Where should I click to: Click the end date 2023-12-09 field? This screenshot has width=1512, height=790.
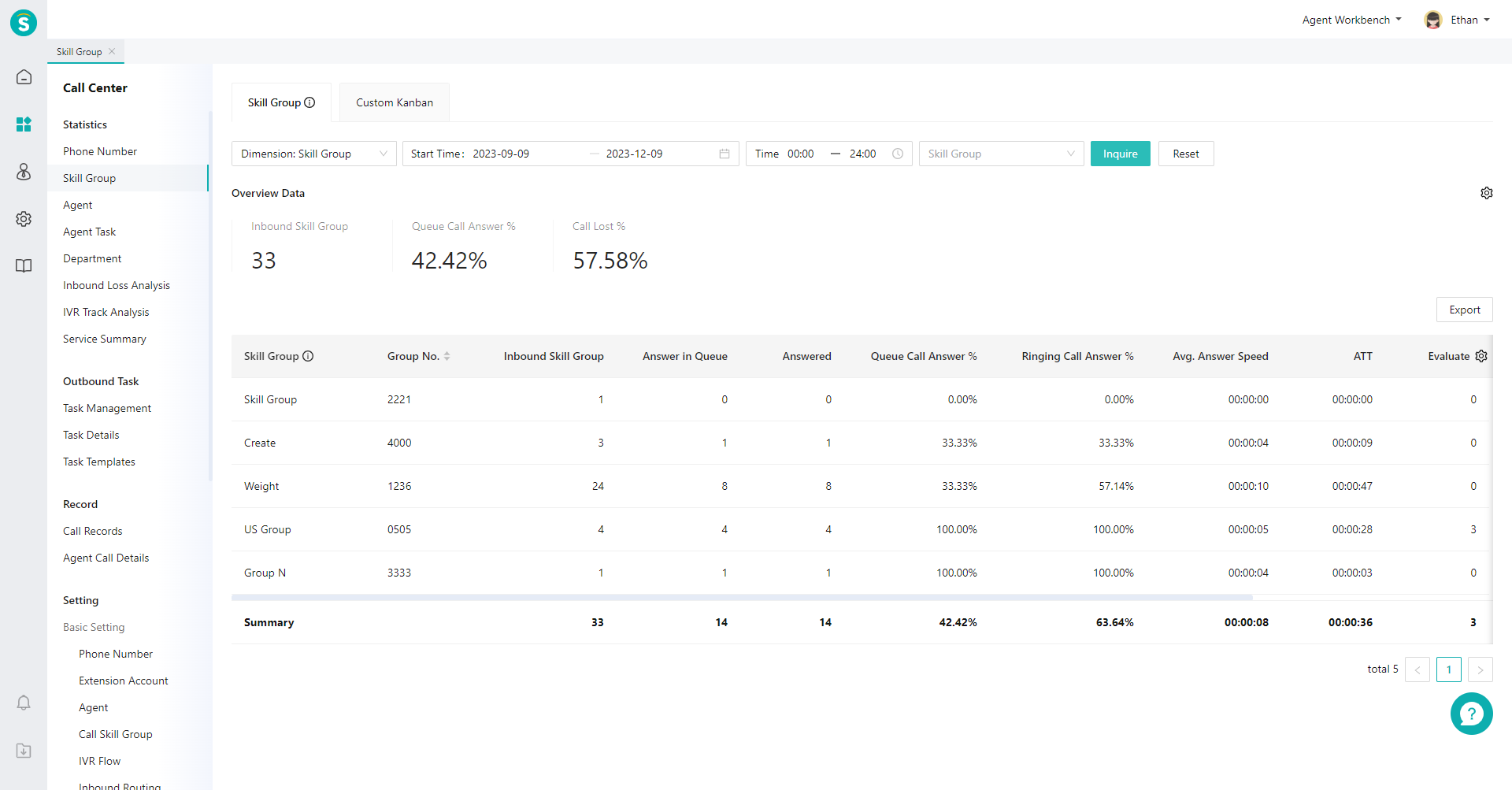point(635,154)
